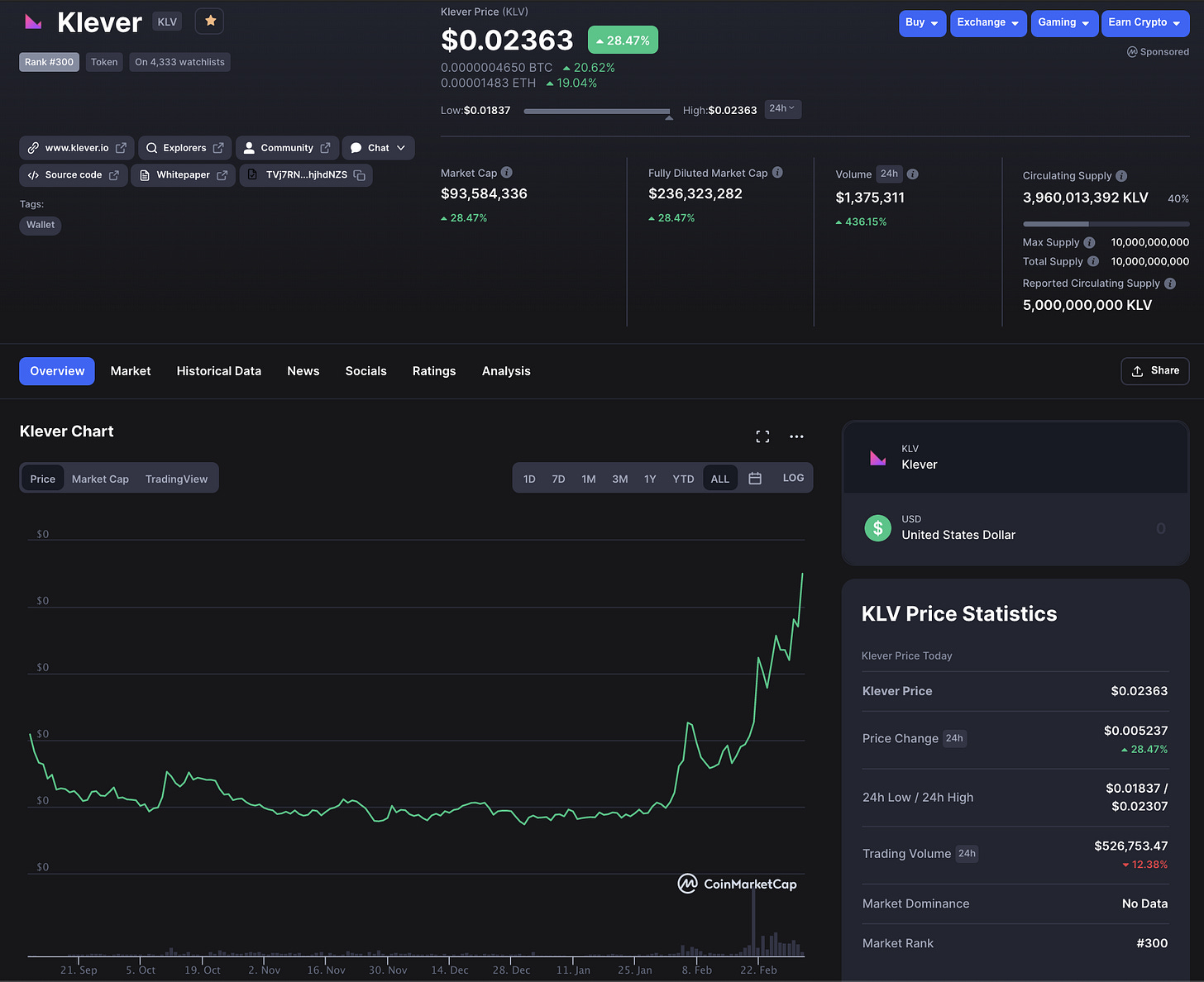This screenshot has width=1204, height=982.
Task: Show Fully Diluted Market Cap info icon
Action: (x=777, y=173)
